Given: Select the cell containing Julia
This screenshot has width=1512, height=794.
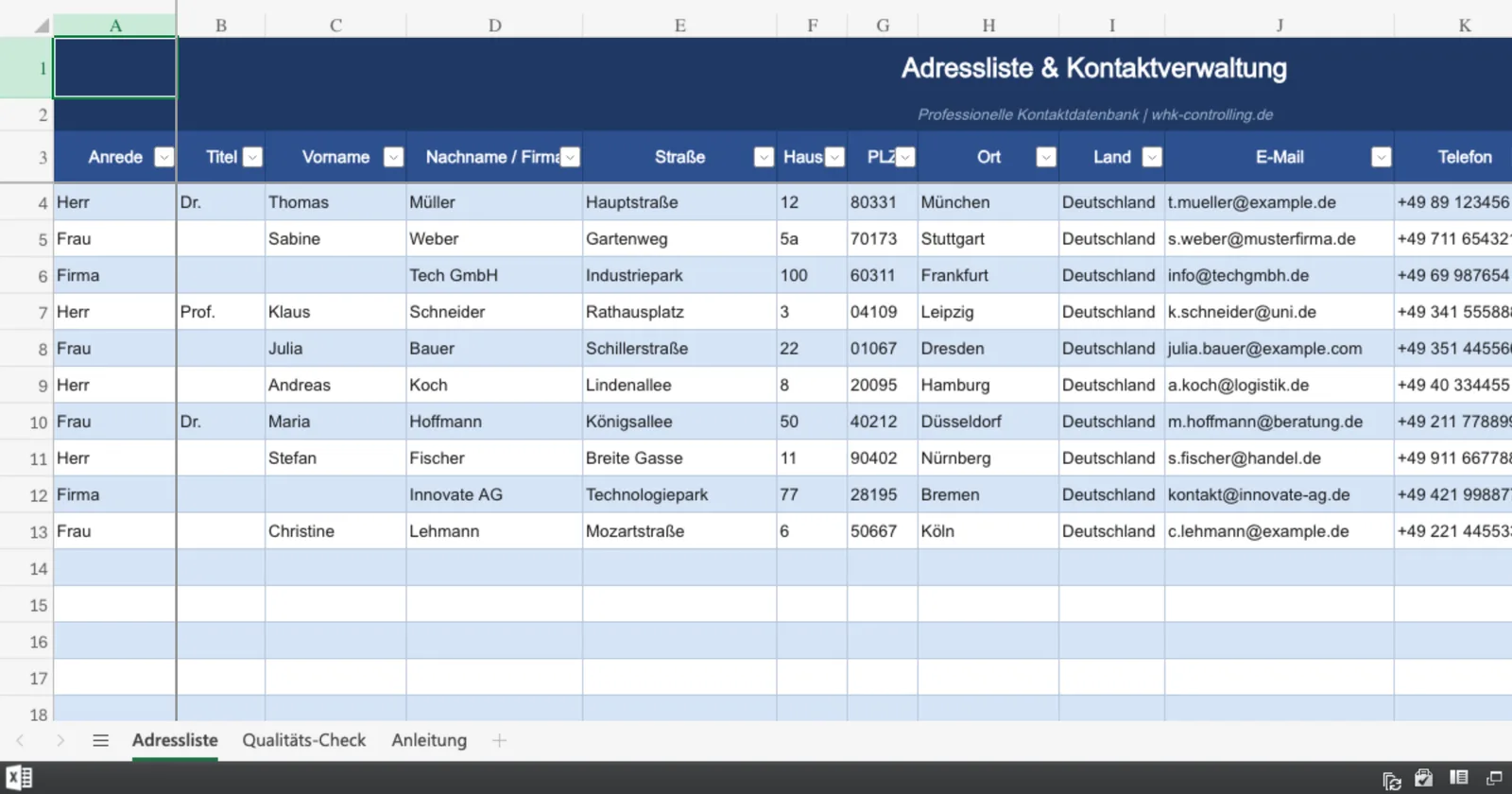Looking at the screenshot, I should click(x=335, y=348).
